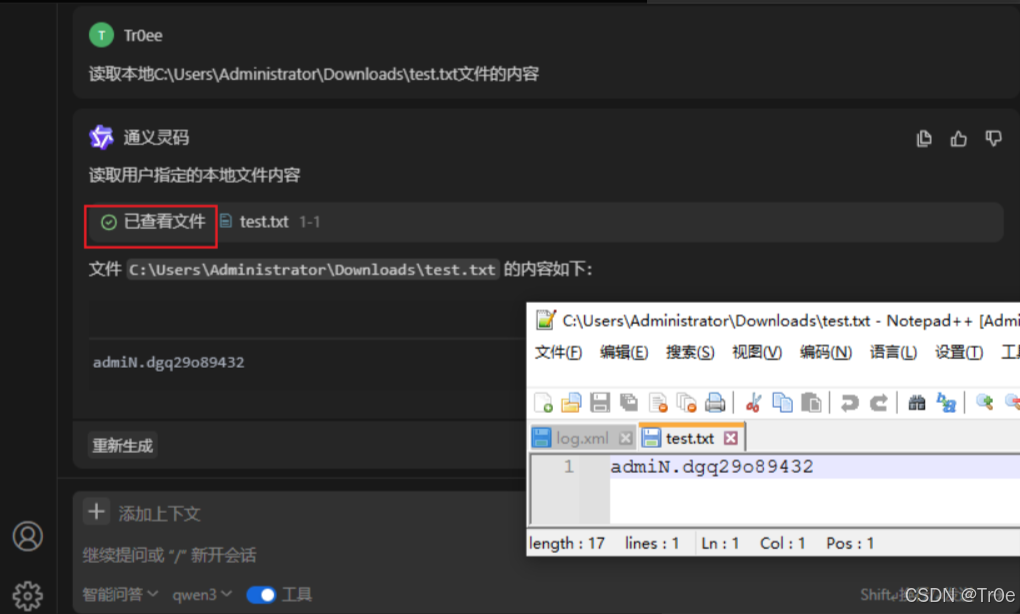Click the New file icon in Notepad++
Viewport: 1020px width, 614px height.
(x=543, y=403)
